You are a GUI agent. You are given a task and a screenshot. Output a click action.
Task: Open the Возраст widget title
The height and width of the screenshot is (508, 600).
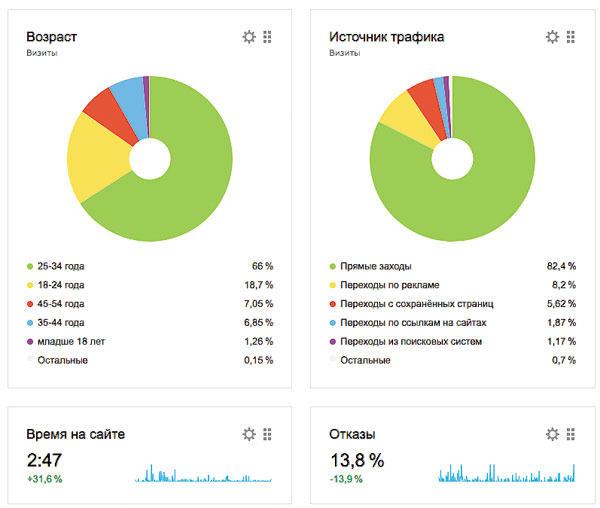pyautogui.click(x=52, y=37)
